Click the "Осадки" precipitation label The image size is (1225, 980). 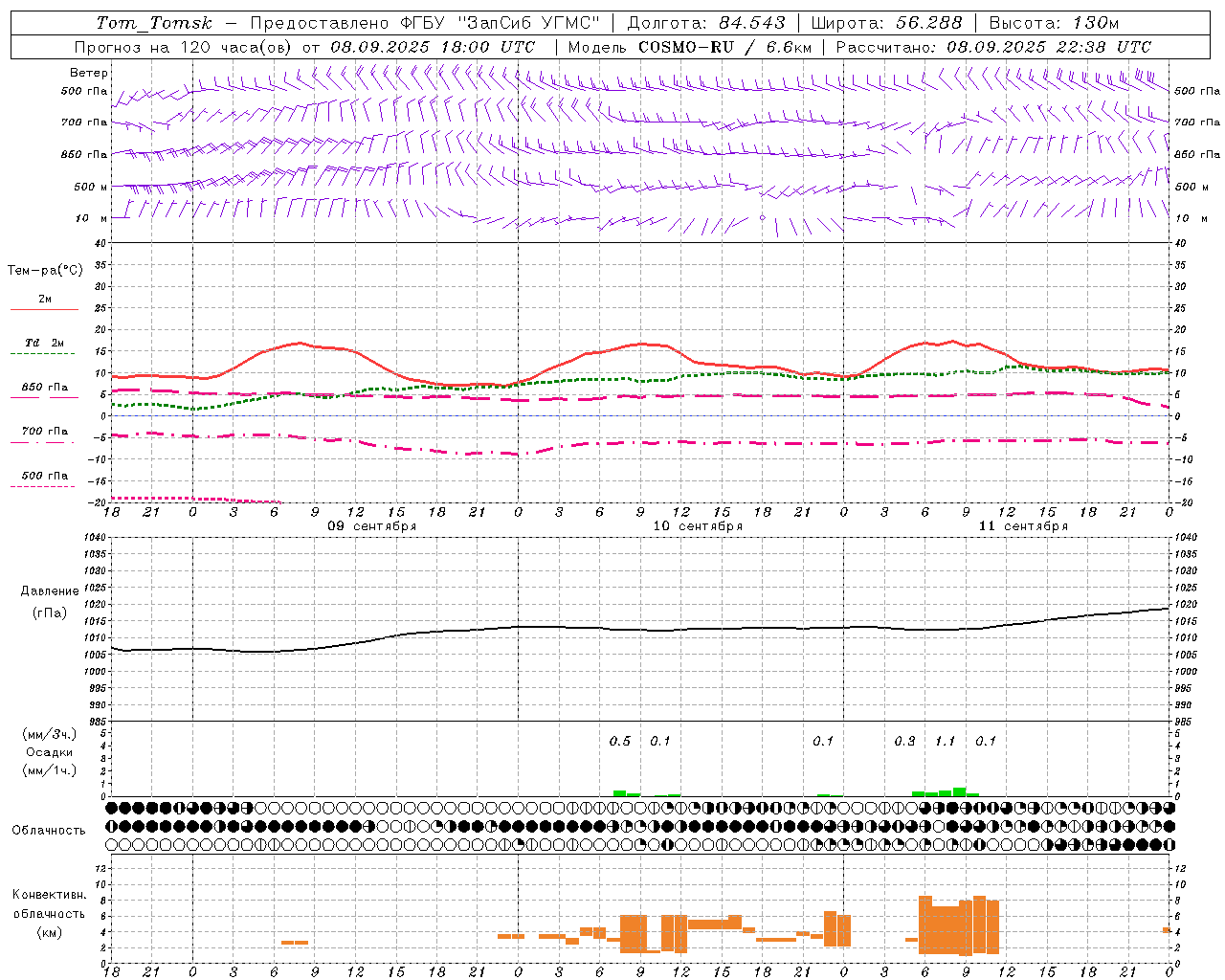pyautogui.click(x=49, y=752)
